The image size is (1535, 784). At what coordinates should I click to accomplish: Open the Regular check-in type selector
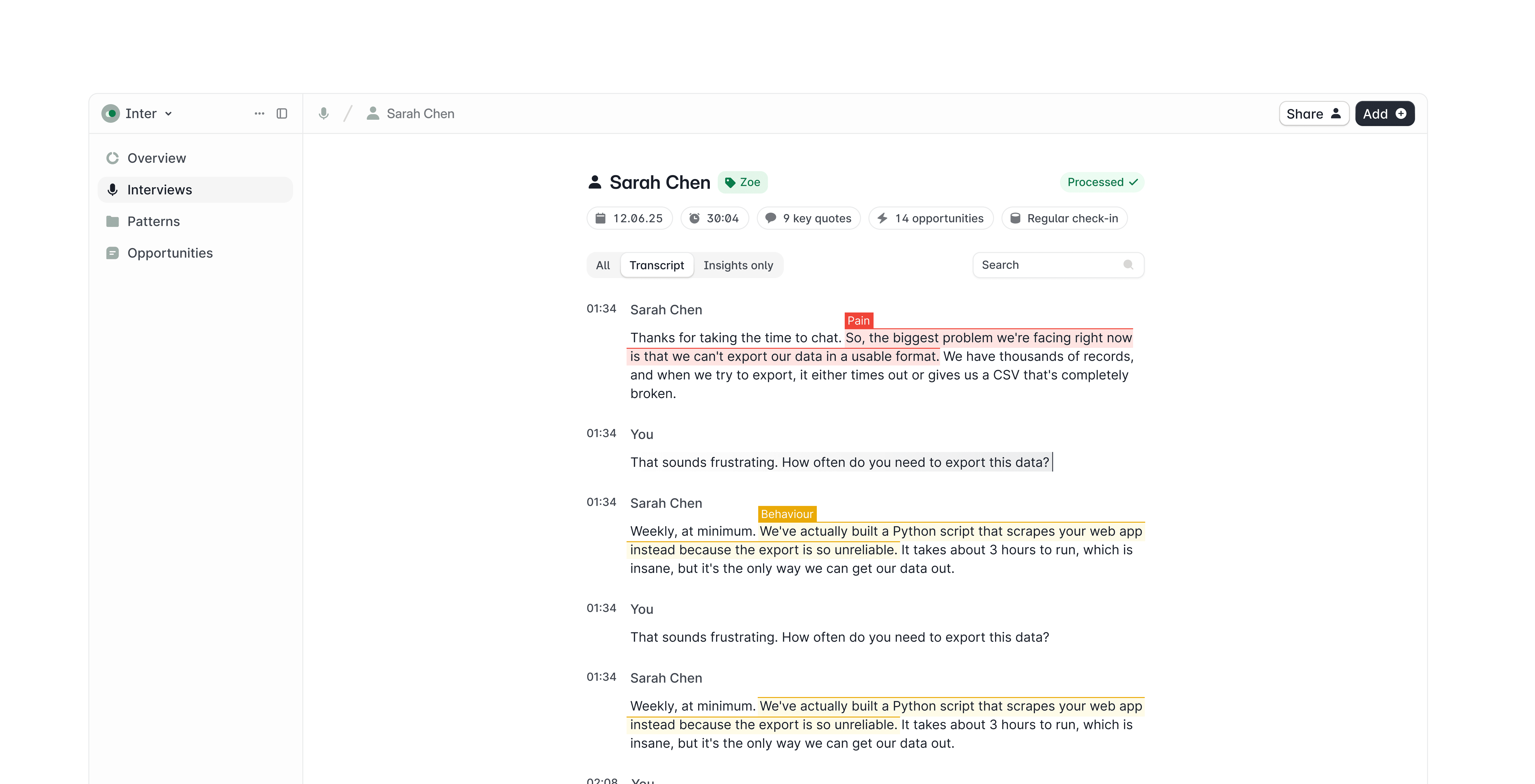coord(1064,218)
